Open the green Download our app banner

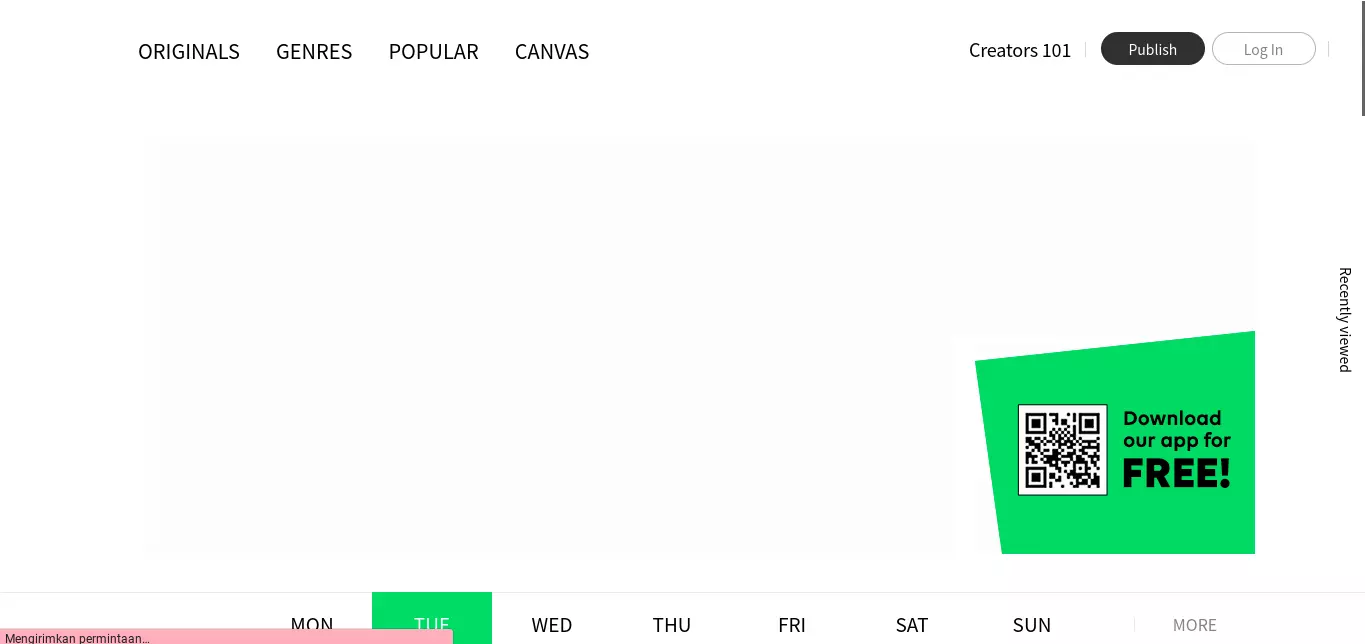[1116, 443]
